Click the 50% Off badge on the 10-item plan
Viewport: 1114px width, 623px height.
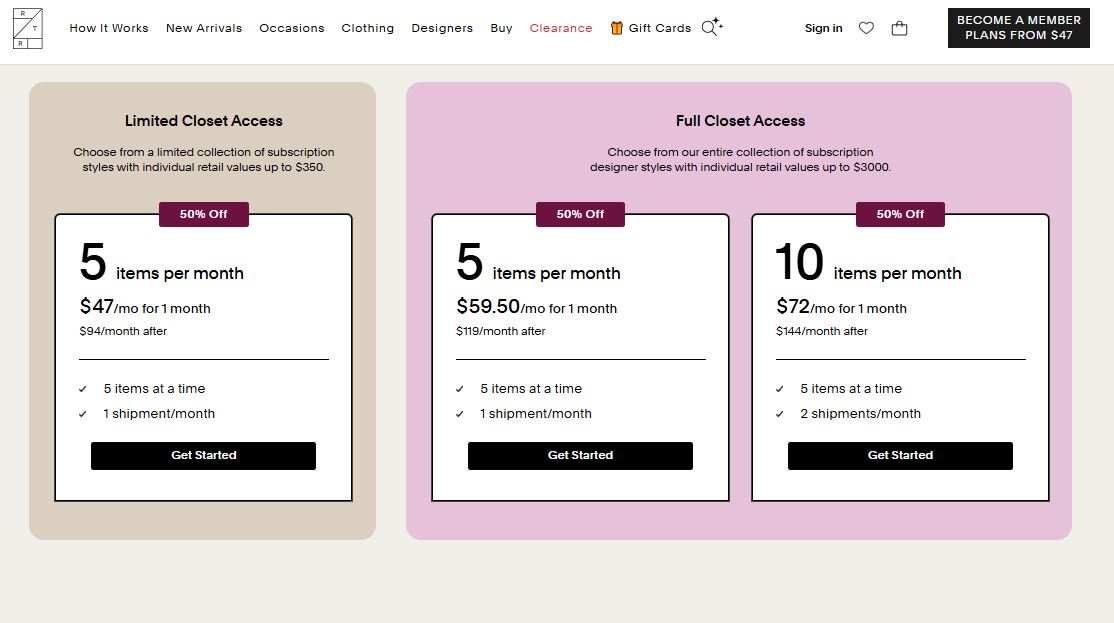(899, 213)
